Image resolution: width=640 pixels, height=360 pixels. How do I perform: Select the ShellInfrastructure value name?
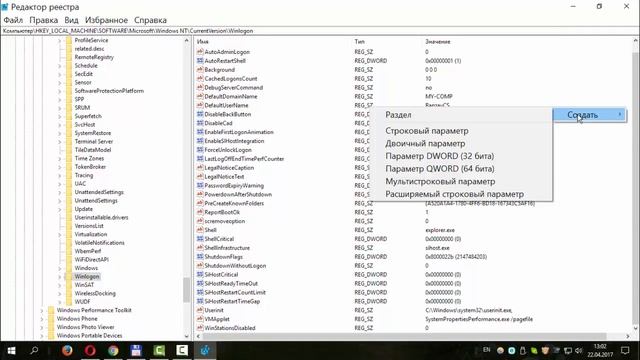(x=227, y=248)
